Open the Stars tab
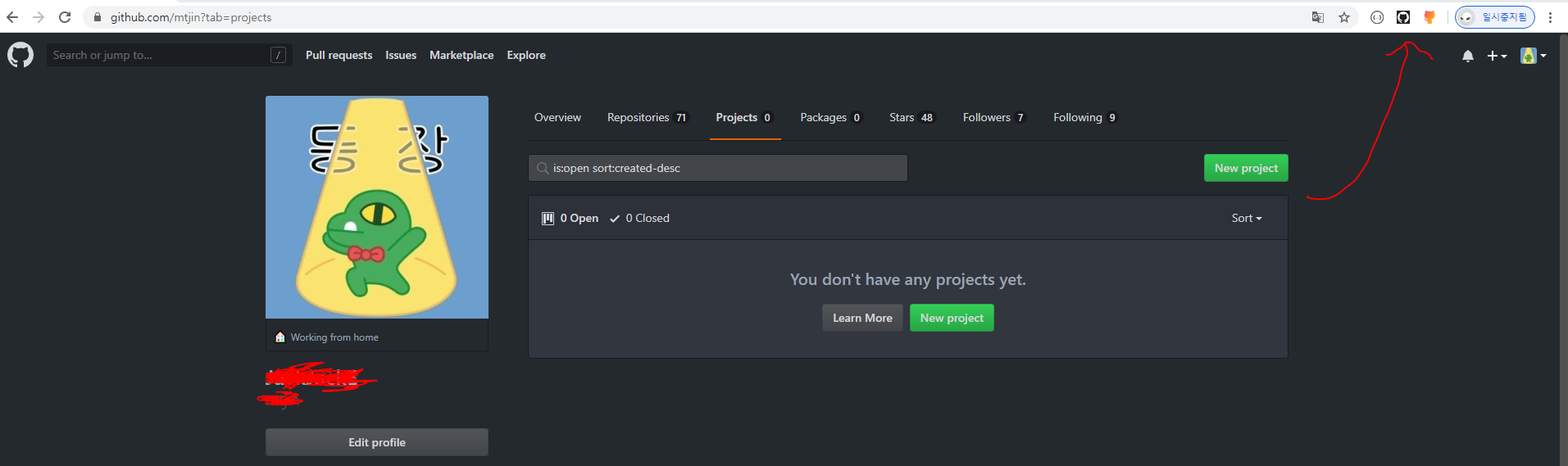 coord(911,117)
